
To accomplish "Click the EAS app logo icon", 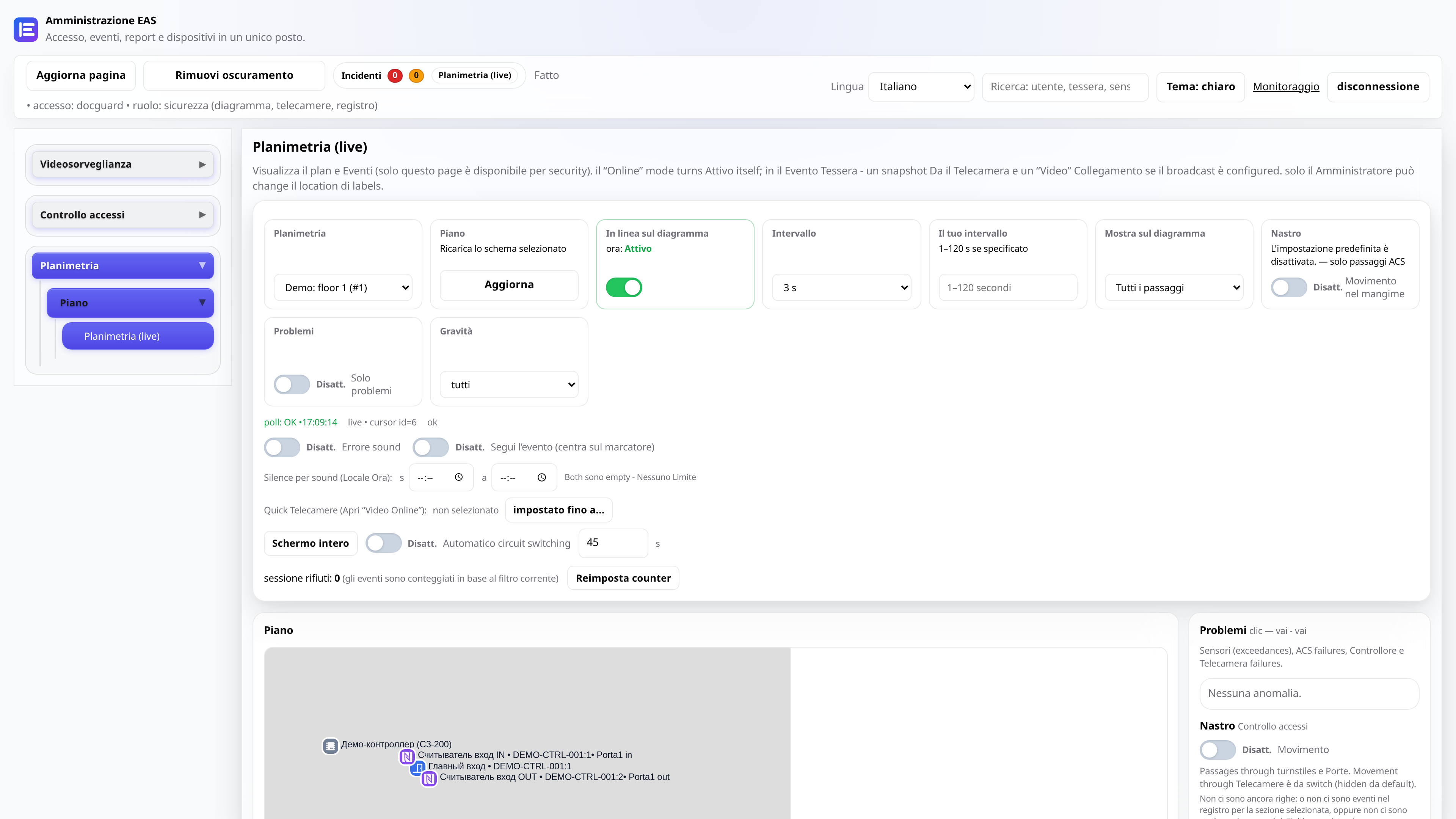I will click(25, 30).
